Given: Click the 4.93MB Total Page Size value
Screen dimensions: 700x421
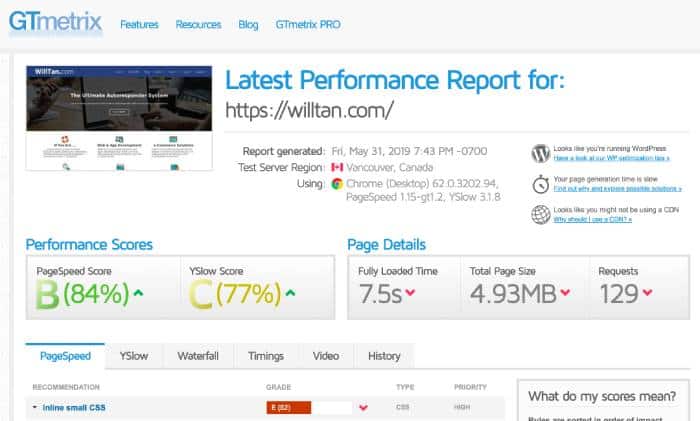Looking at the screenshot, I should 513,294.
